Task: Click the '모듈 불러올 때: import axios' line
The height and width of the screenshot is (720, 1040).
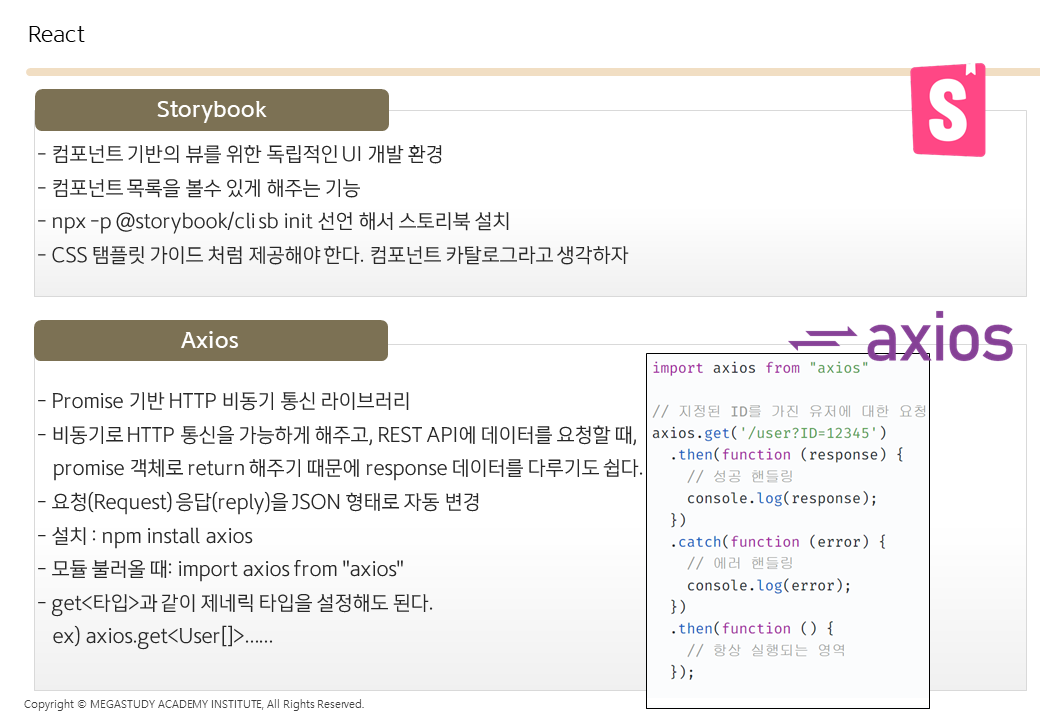Action: coord(221,569)
